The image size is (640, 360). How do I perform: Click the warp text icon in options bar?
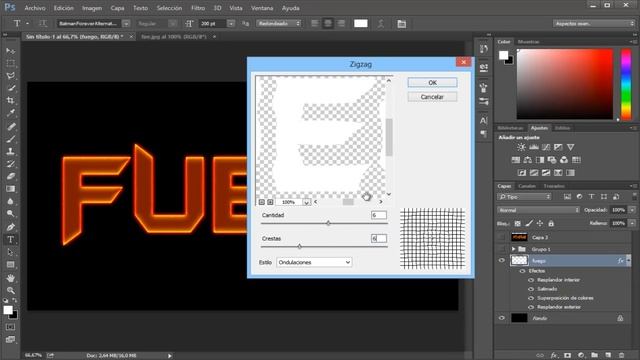click(380, 24)
